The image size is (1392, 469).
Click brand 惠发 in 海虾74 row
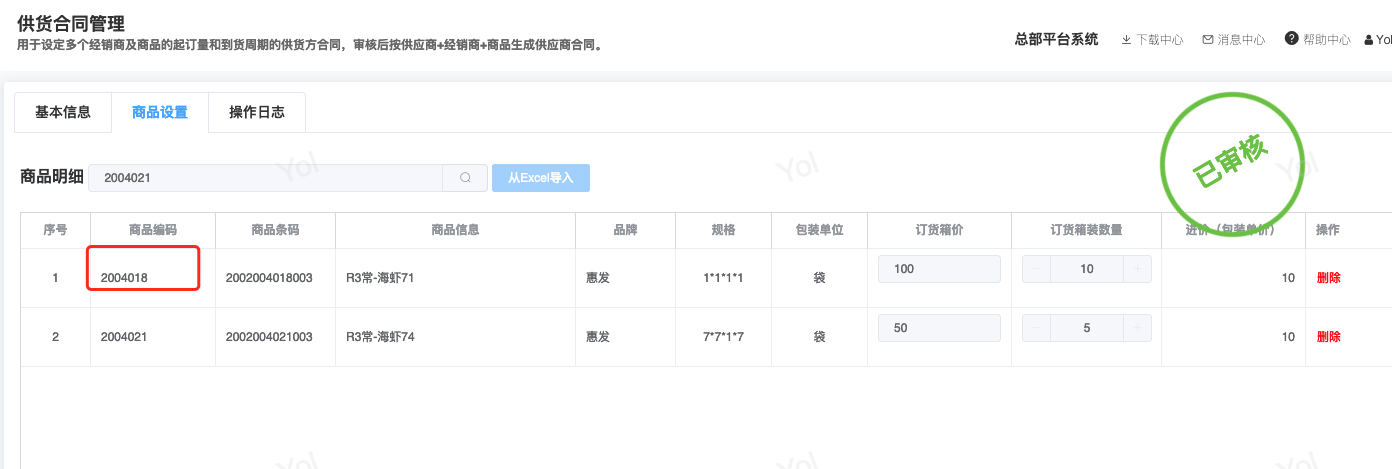coord(598,337)
